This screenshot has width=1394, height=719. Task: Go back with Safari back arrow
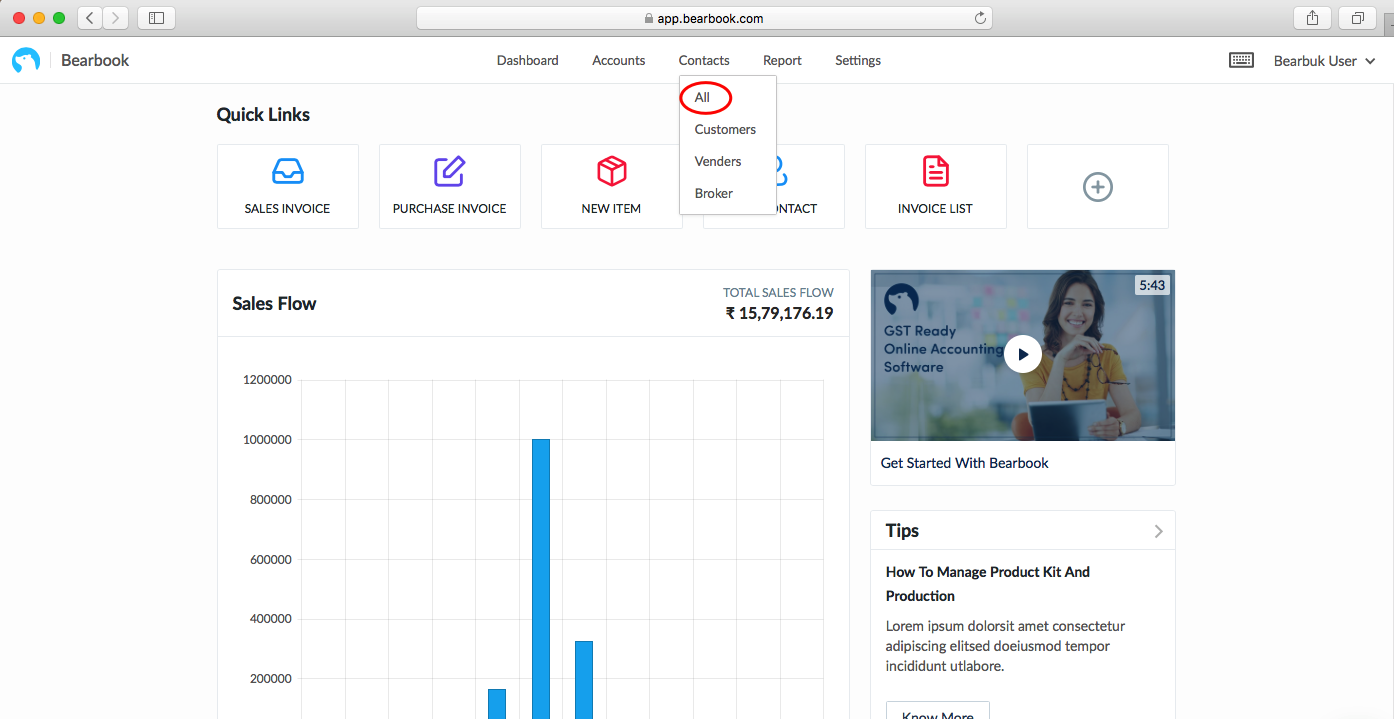(90, 18)
